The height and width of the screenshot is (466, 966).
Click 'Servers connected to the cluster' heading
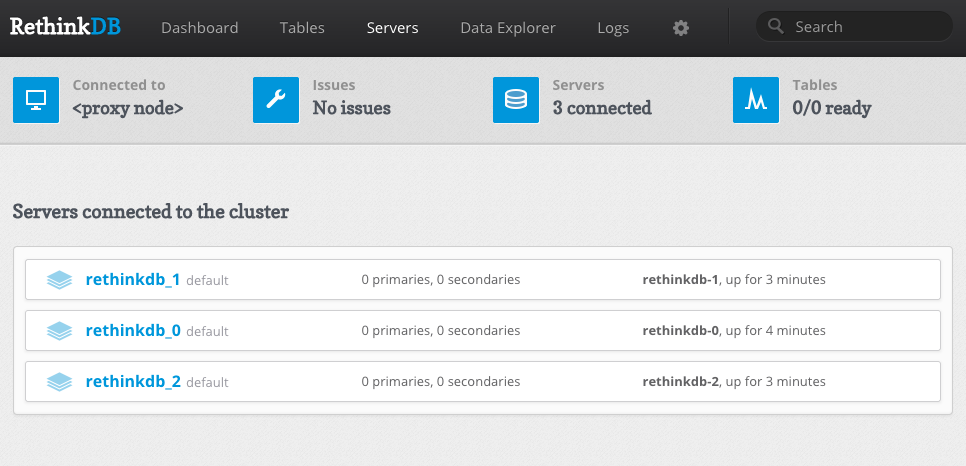coord(151,211)
